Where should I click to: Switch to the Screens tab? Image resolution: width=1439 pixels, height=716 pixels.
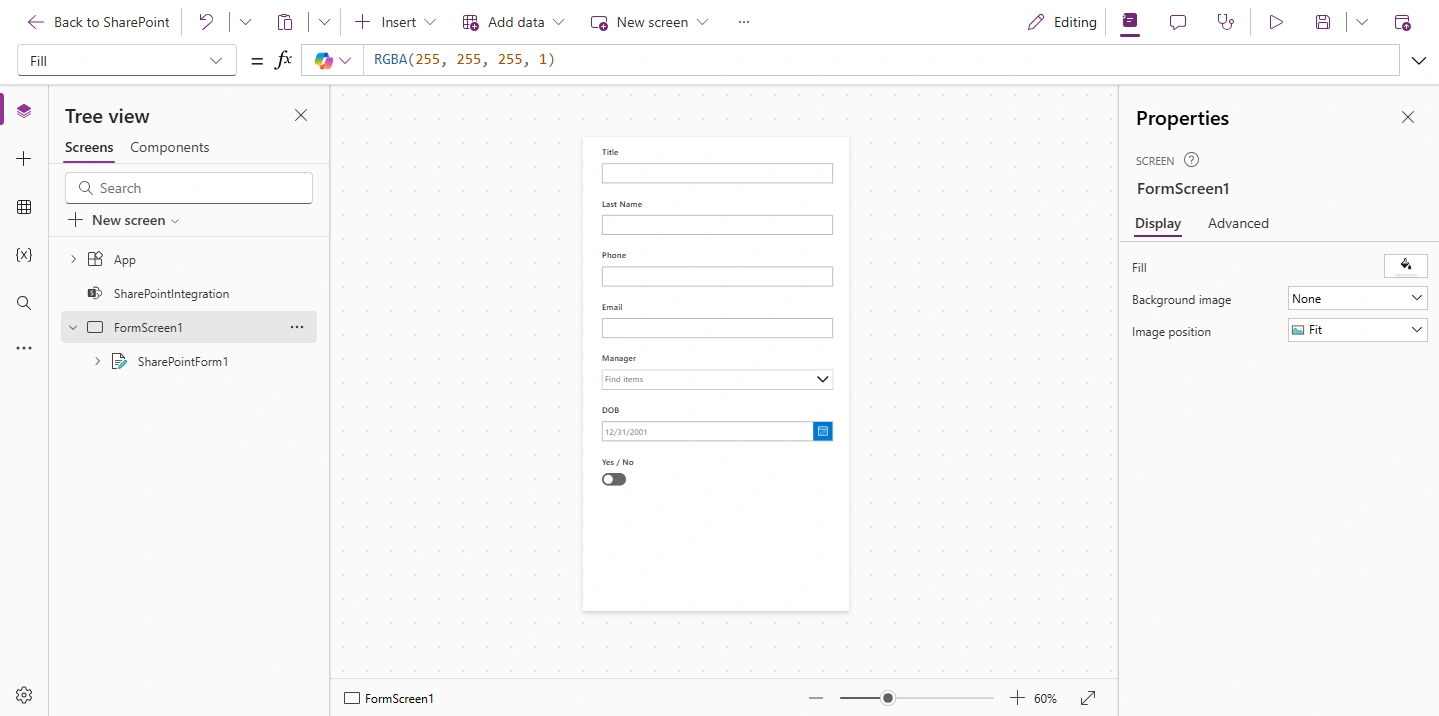(89, 148)
